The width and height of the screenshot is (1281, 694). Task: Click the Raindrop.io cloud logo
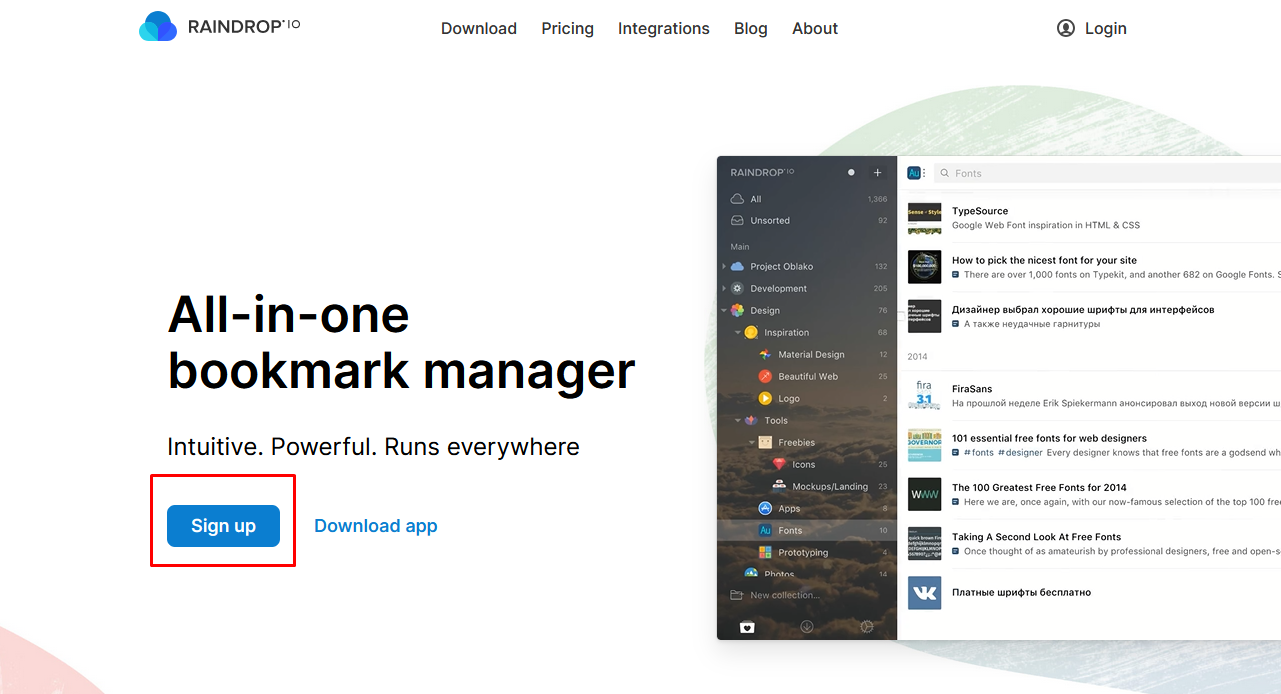158,27
